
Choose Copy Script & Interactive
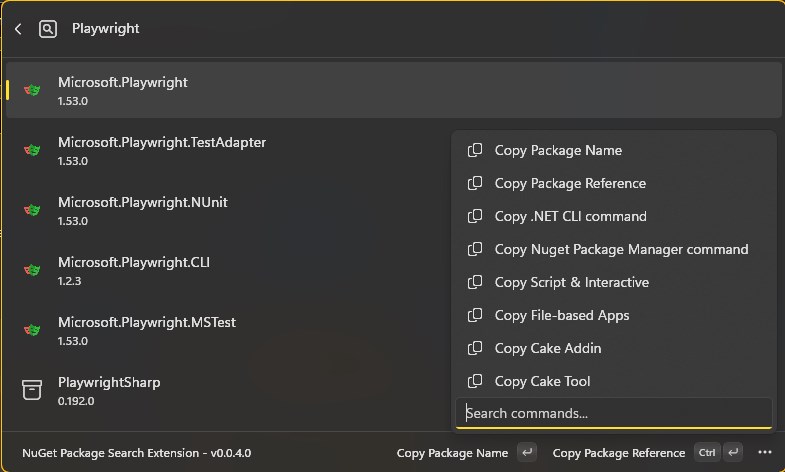tap(613, 282)
